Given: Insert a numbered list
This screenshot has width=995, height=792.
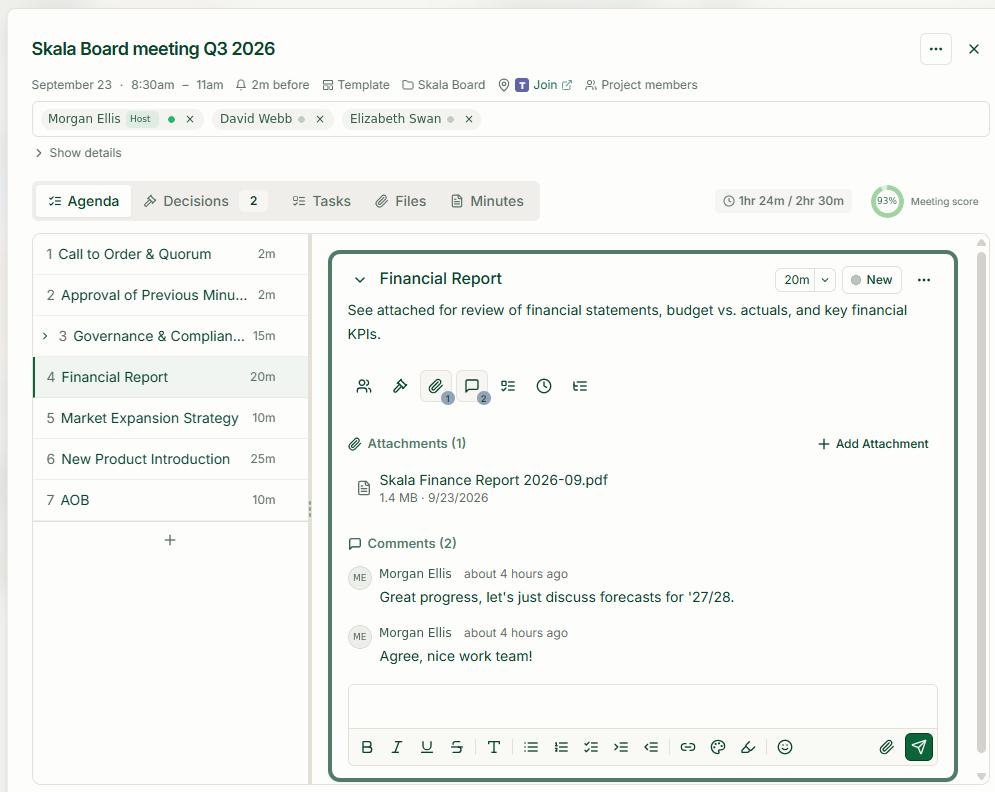Looking at the screenshot, I should 561,748.
